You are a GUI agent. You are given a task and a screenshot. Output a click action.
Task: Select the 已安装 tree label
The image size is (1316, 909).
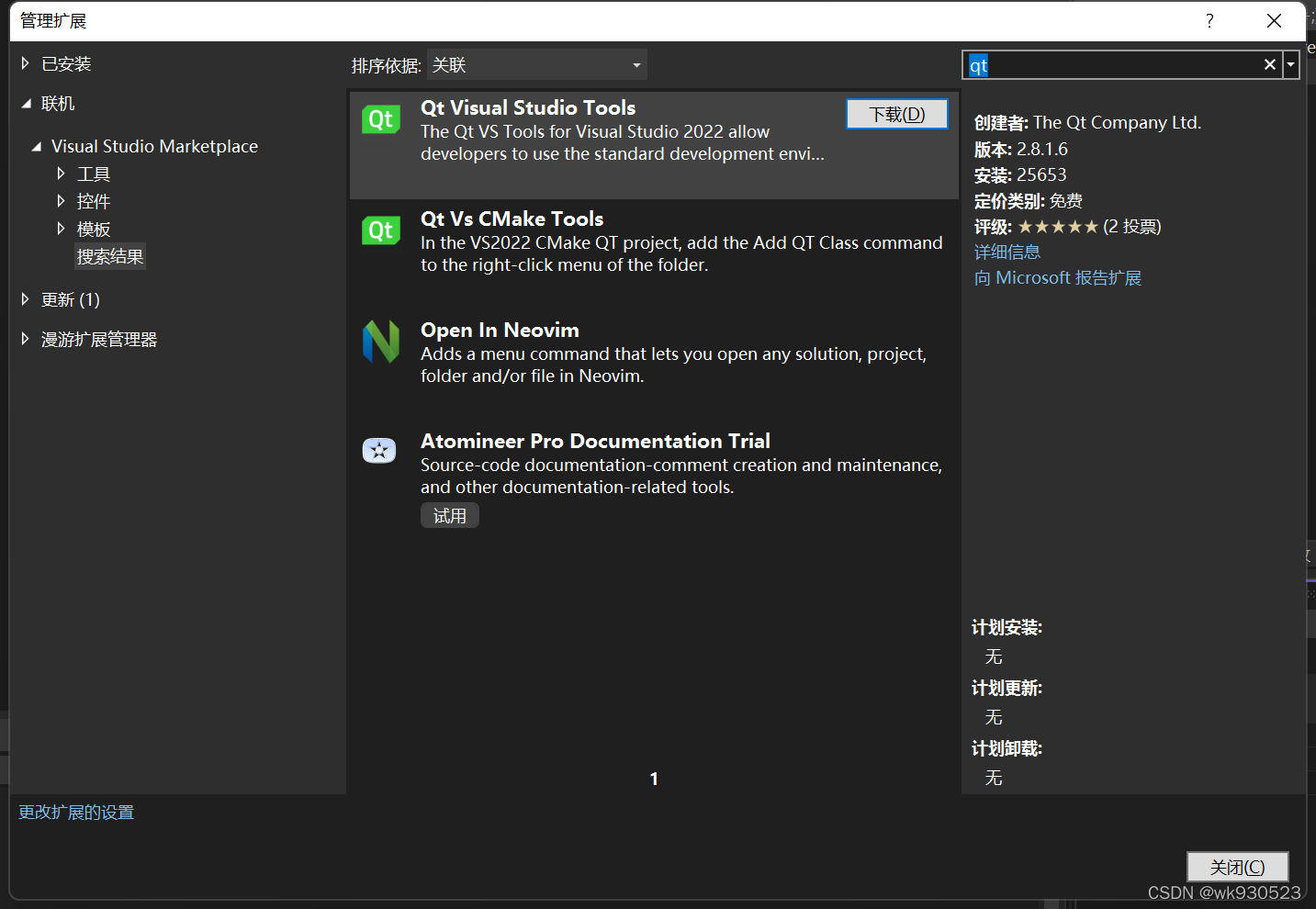coord(66,64)
